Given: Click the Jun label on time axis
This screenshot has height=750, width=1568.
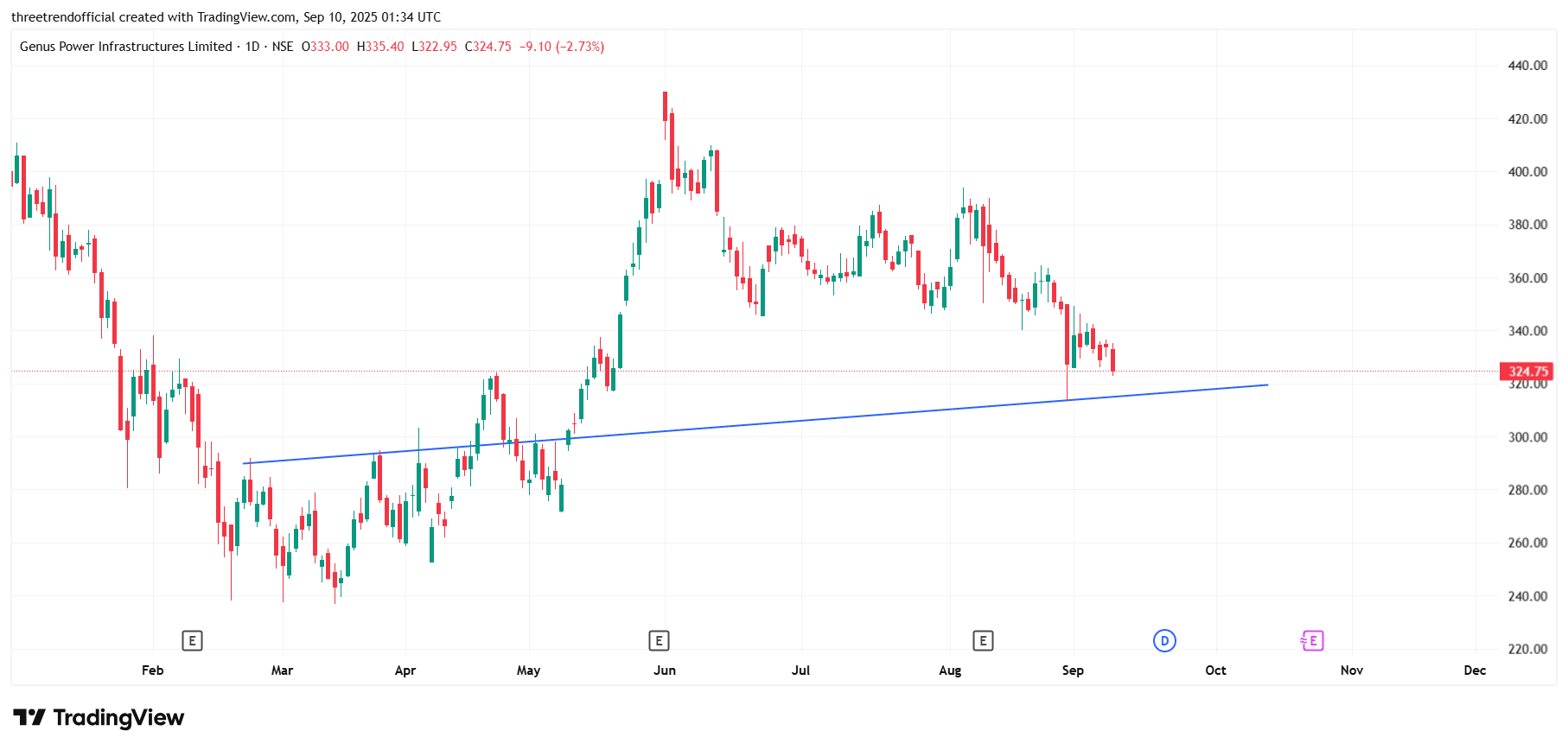Looking at the screenshot, I should (x=665, y=671).
